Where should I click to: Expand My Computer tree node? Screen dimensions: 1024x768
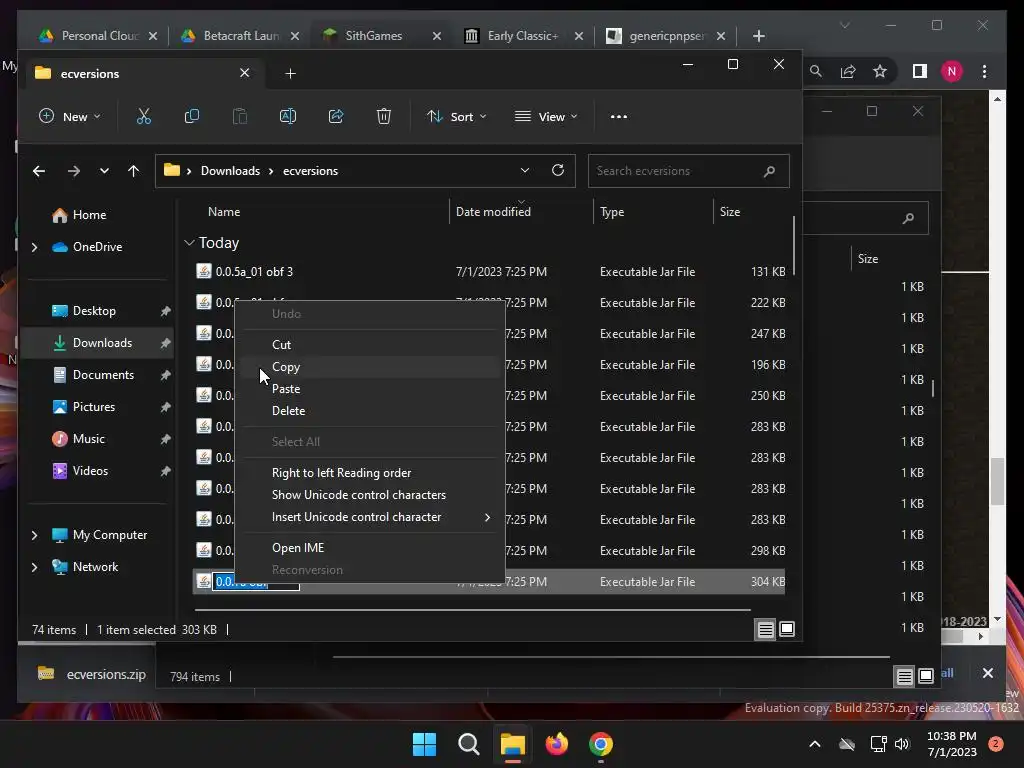point(35,535)
